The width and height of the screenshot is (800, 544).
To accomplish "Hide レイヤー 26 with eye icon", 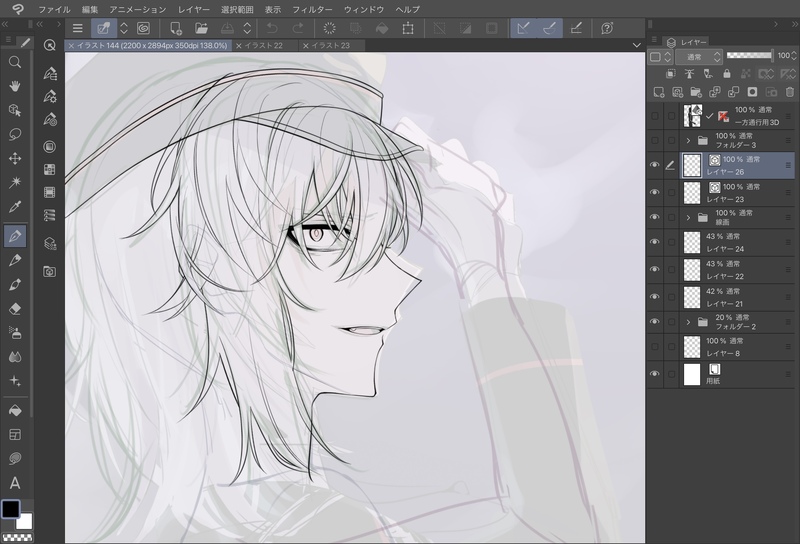I will pos(654,165).
